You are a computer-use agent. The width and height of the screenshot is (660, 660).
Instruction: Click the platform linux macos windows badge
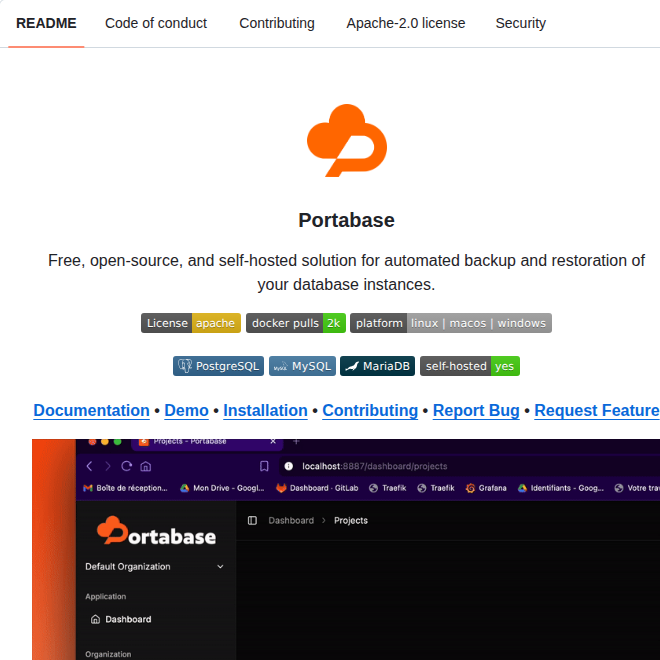tap(451, 323)
